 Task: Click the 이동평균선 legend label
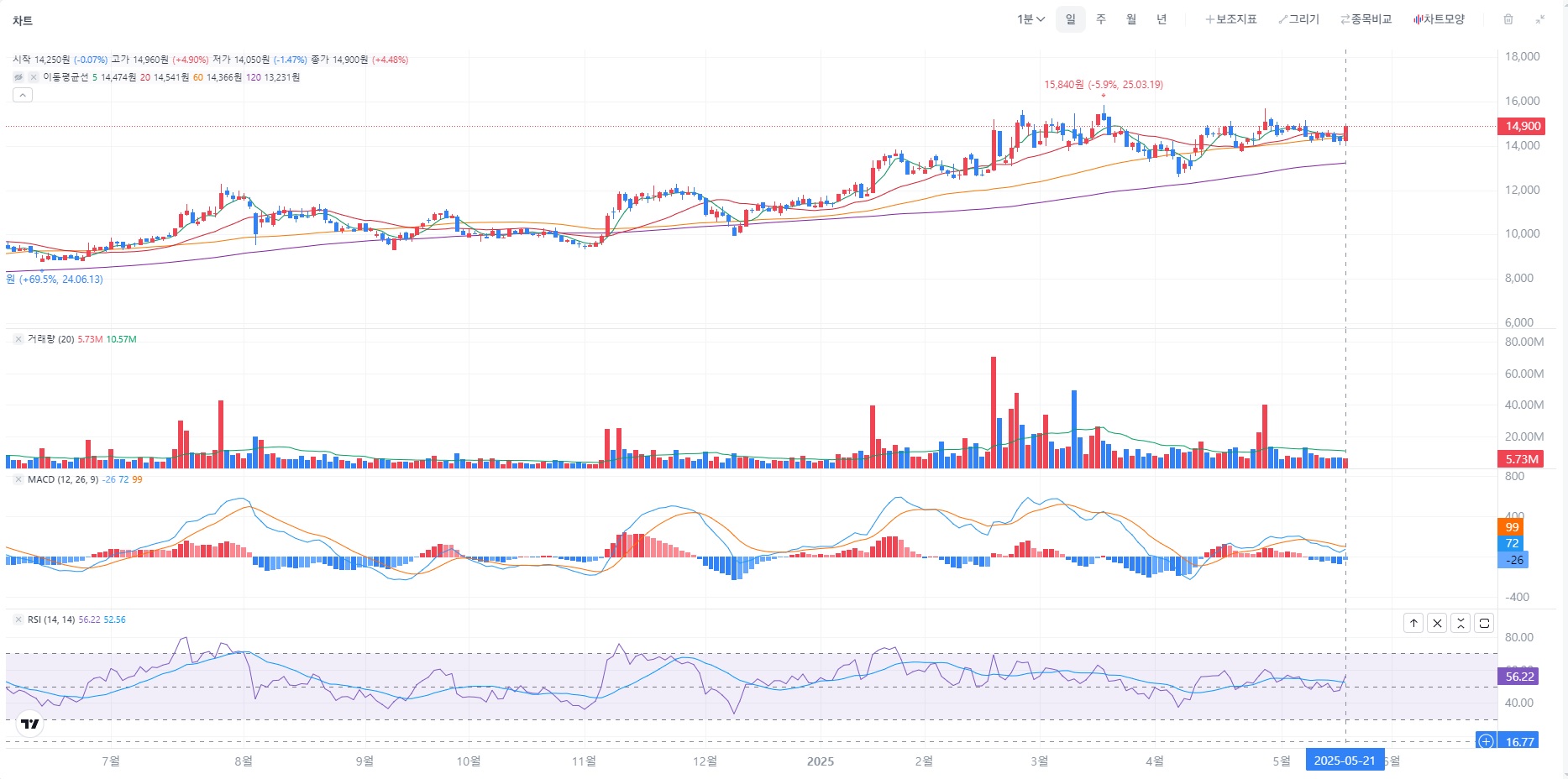66,77
